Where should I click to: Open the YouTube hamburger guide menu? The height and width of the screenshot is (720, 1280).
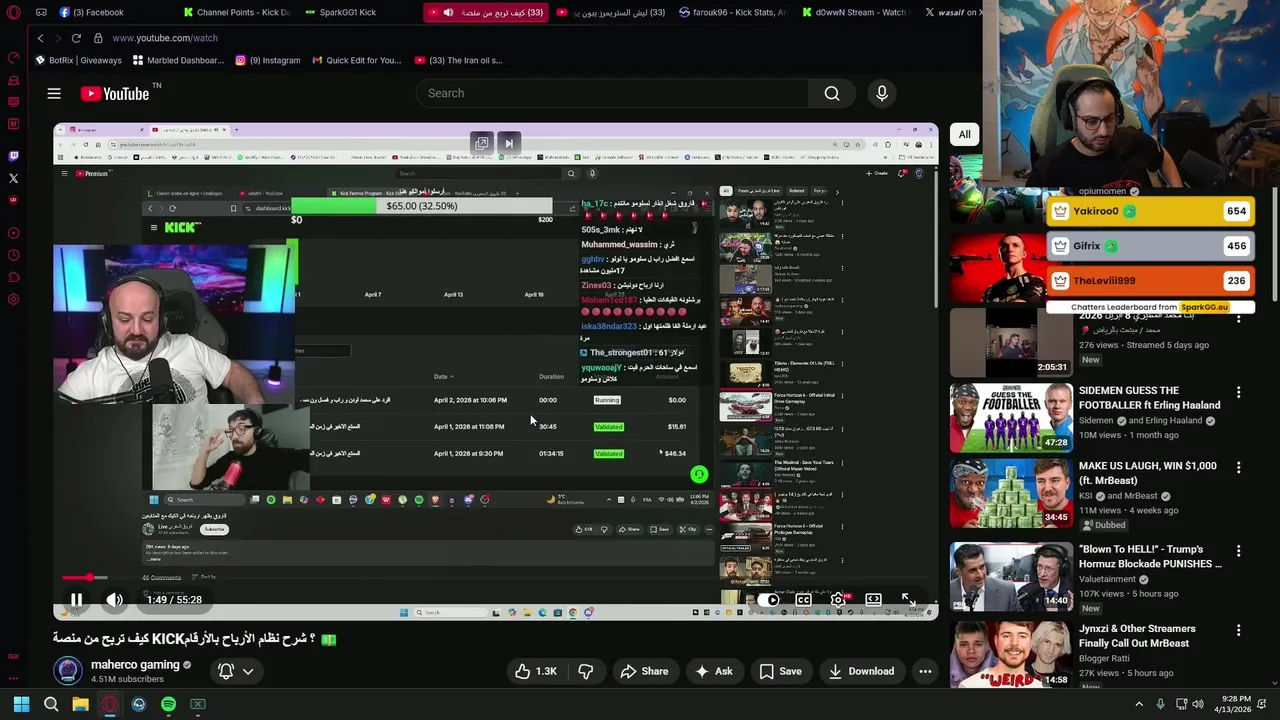(x=54, y=93)
